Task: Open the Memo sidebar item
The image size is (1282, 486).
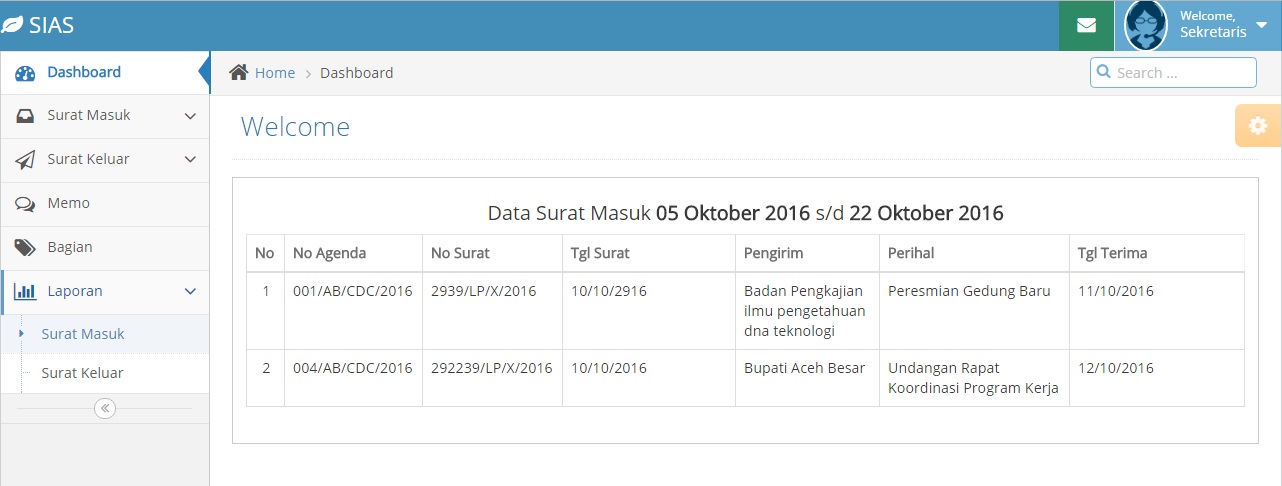Action: [x=105, y=203]
